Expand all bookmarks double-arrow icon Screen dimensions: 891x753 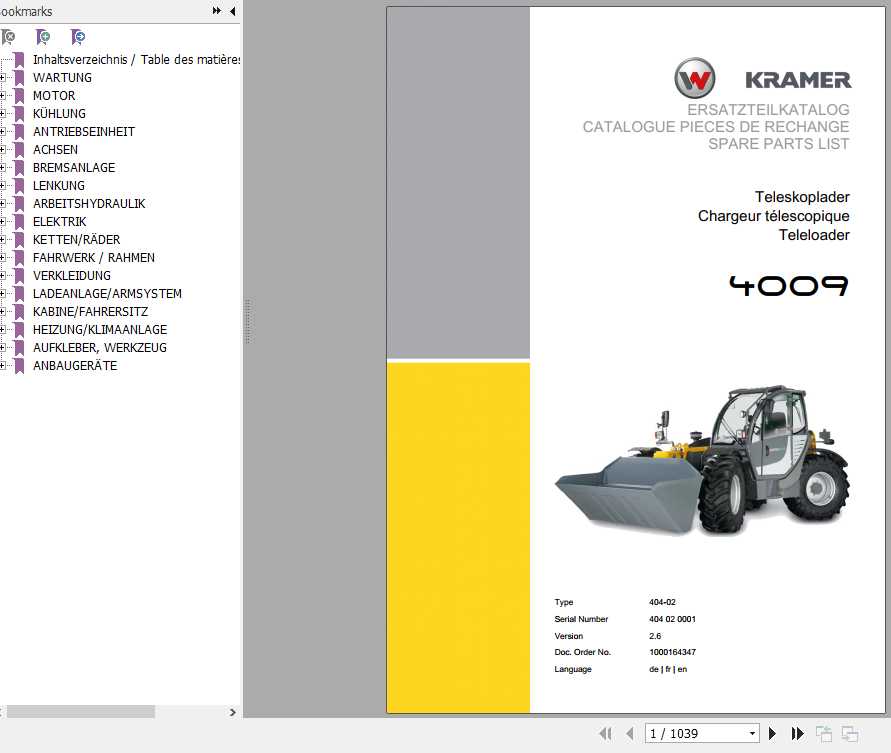tap(216, 11)
